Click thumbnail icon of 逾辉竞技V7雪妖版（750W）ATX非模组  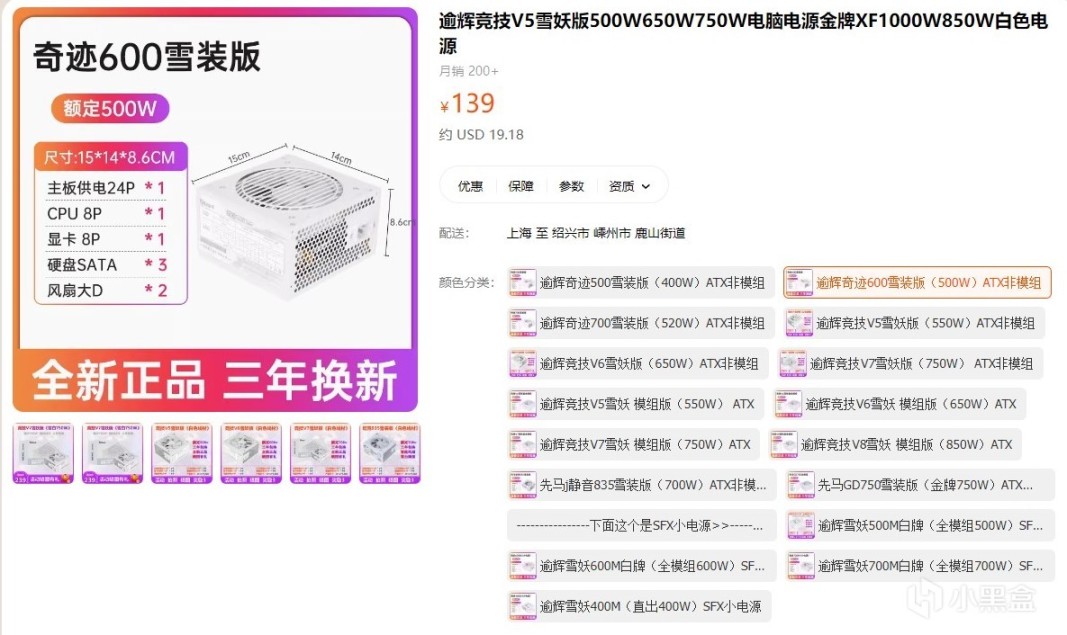(793, 363)
